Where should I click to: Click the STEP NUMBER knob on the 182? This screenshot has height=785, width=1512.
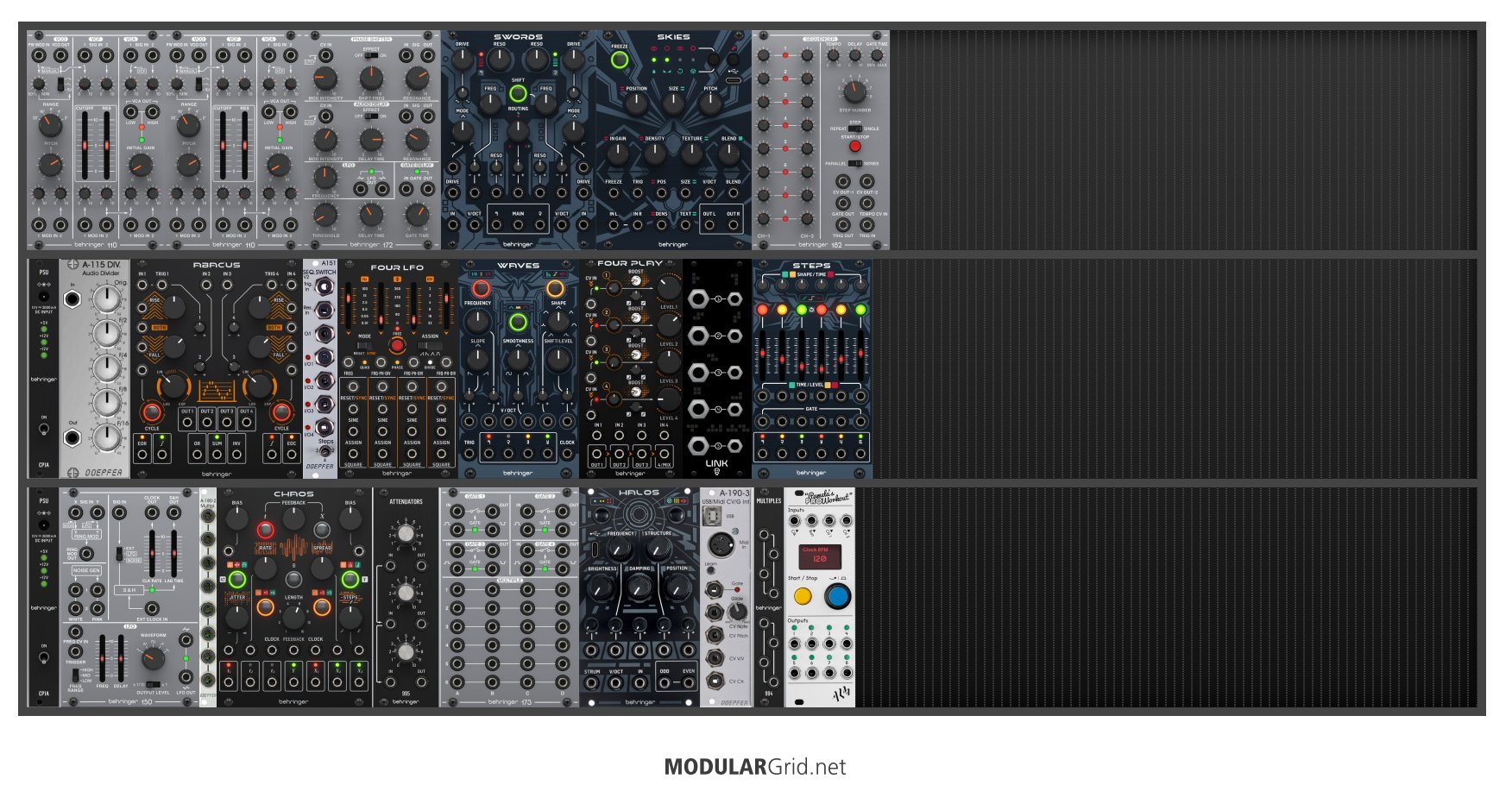click(x=854, y=91)
